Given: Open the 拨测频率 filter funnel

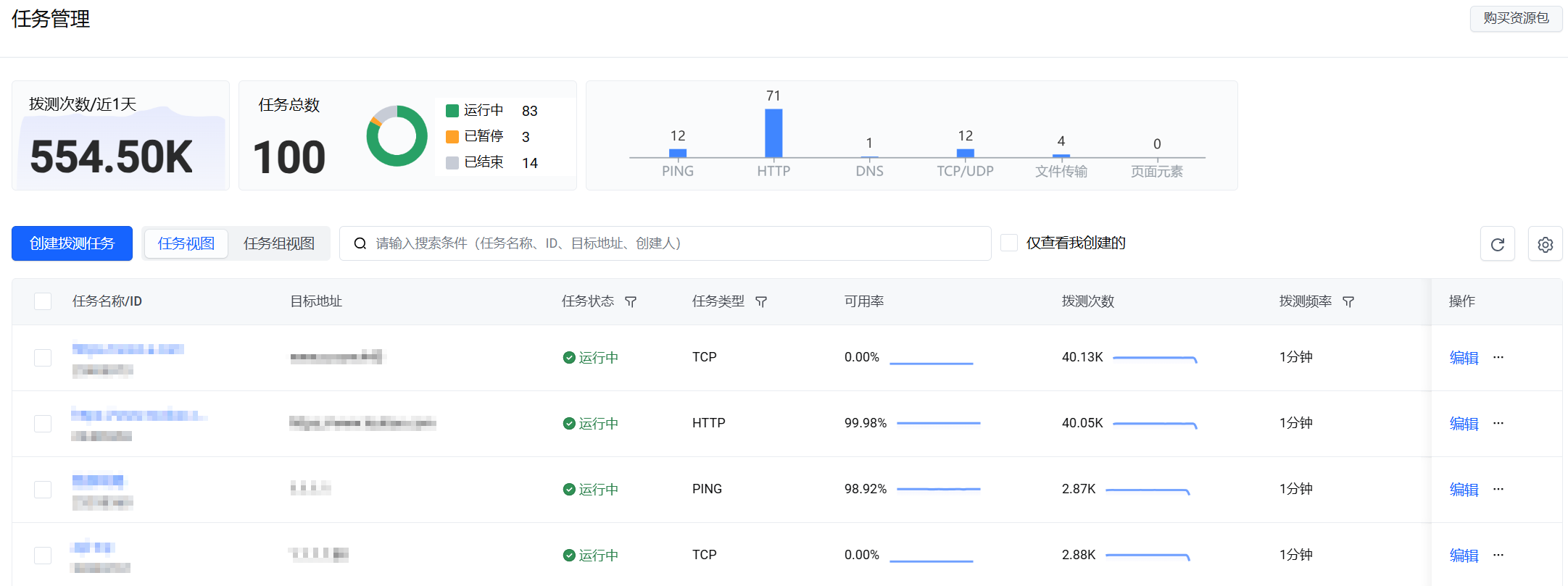Looking at the screenshot, I should click(1348, 301).
